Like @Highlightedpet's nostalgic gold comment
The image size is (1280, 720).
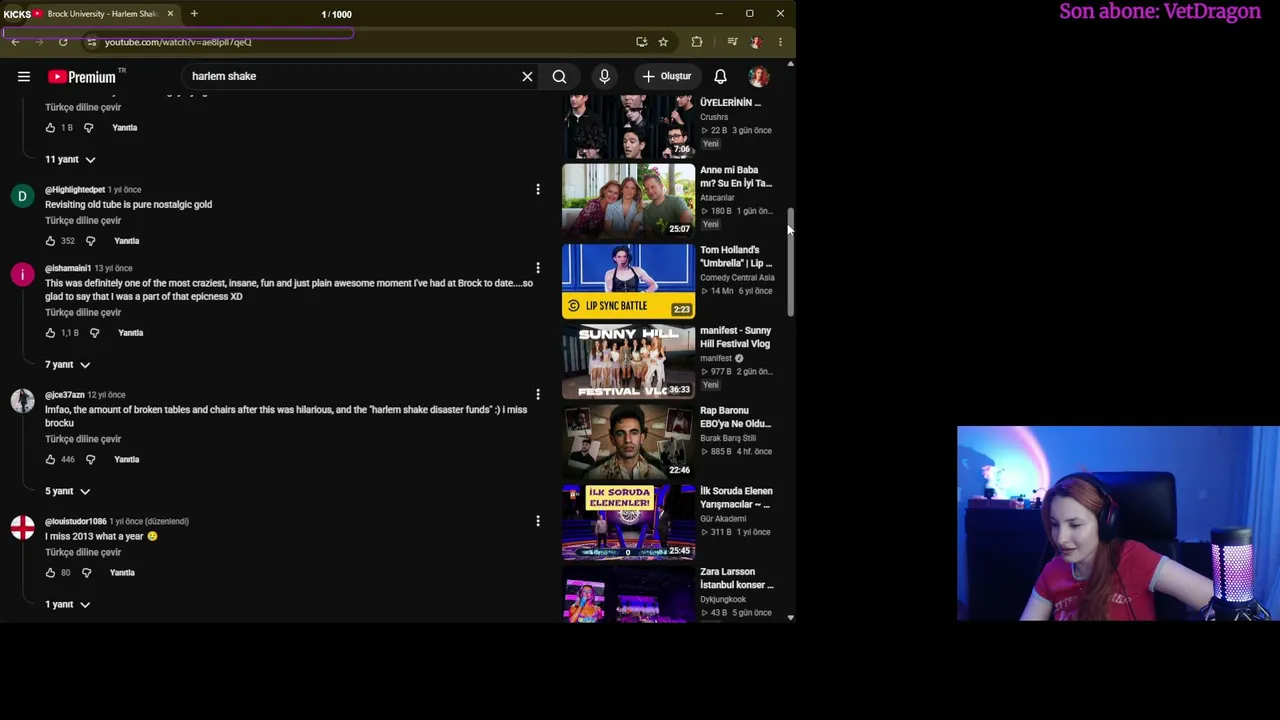(50, 241)
